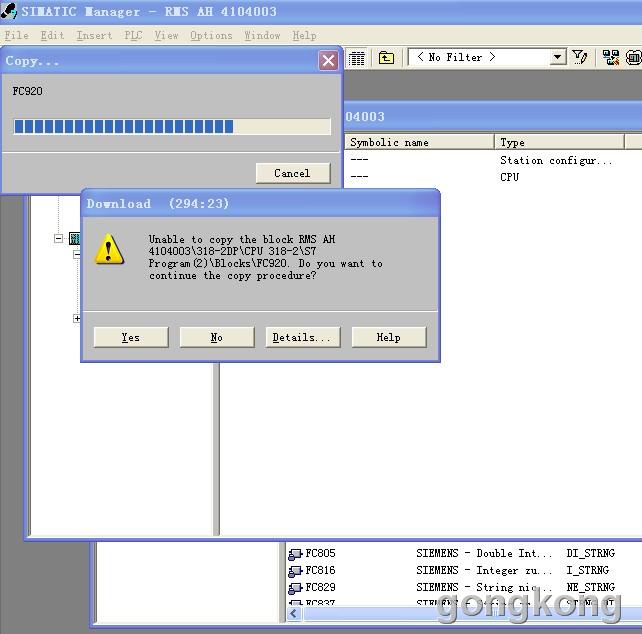Screen dimensions: 642x634
Task: Close the Copy... dialog
Action: pyautogui.click(x=328, y=61)
